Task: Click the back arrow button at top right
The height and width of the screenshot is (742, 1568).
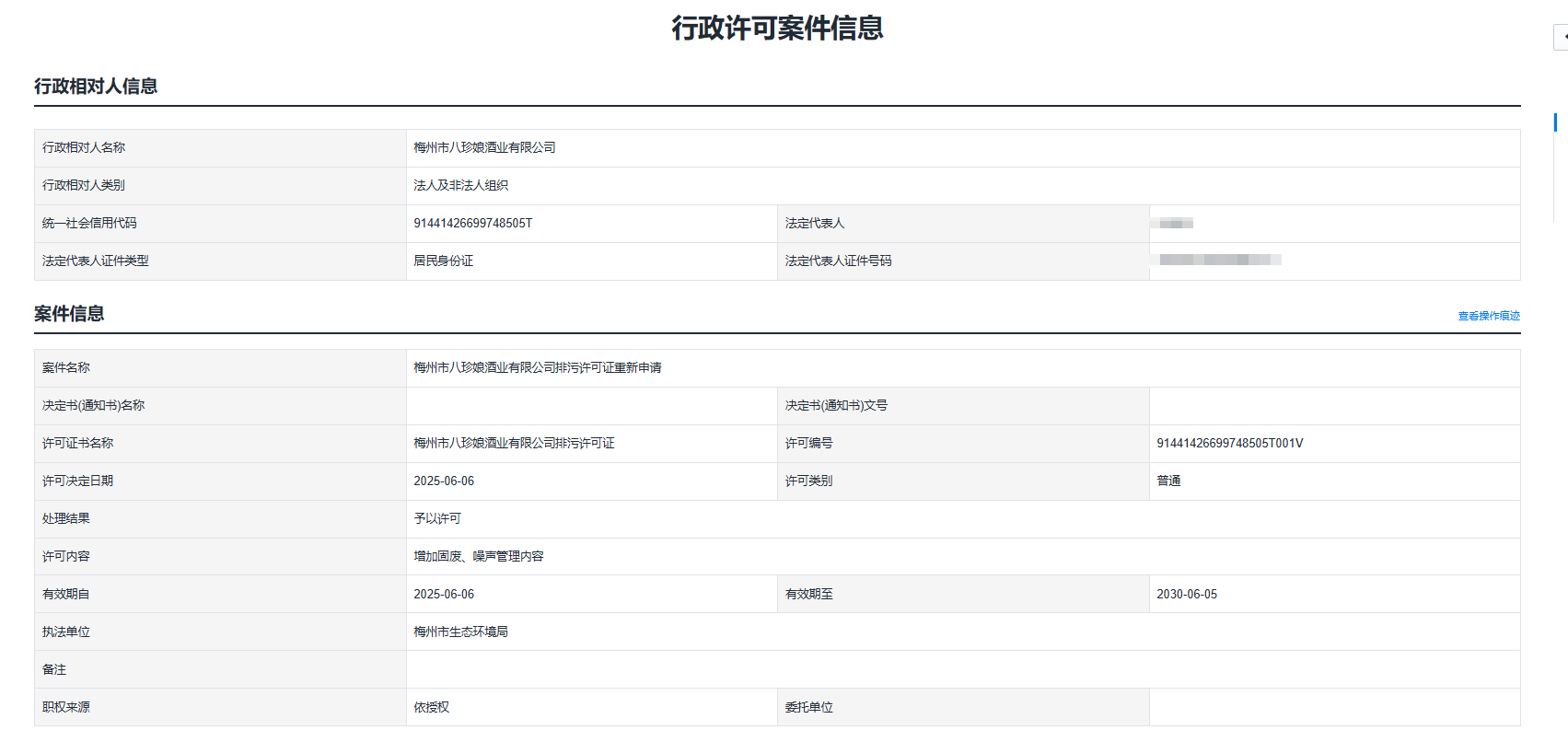Action: click(1562, 37)
